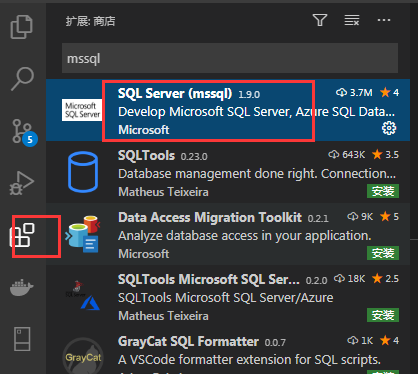Click the 2.5 star rating
418x374 pixels.
(x=385, y=279)
